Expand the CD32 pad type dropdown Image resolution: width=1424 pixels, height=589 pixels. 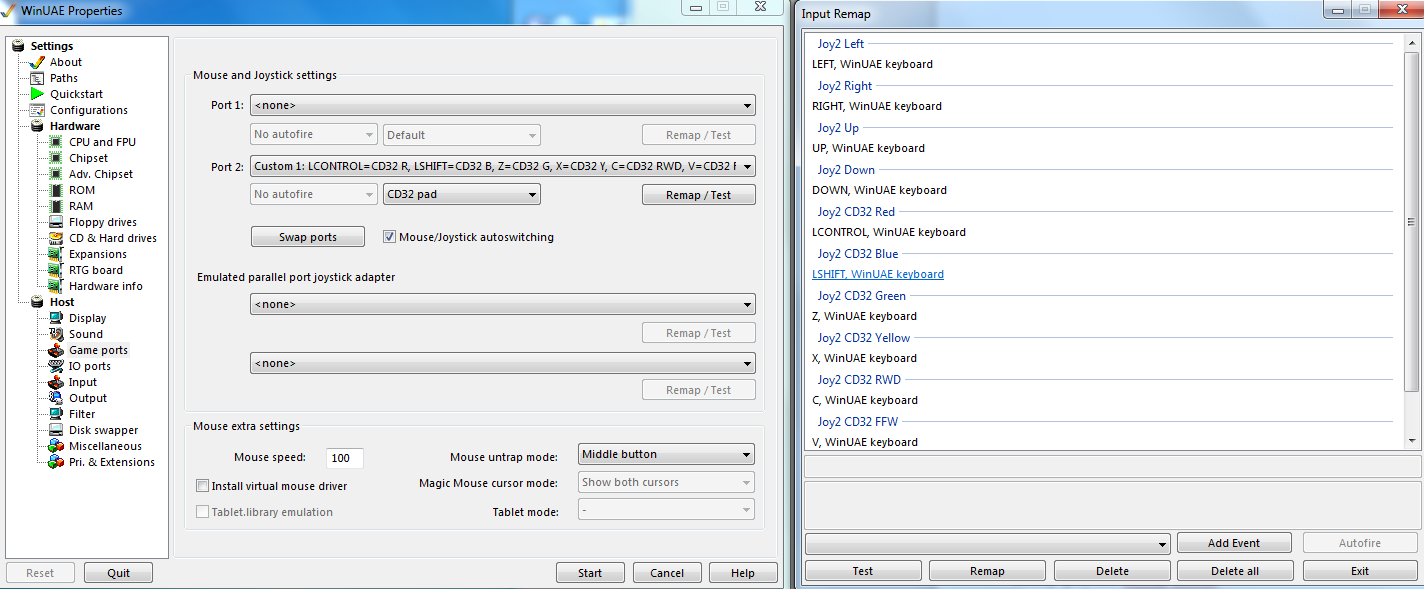[x=462, y=194]
